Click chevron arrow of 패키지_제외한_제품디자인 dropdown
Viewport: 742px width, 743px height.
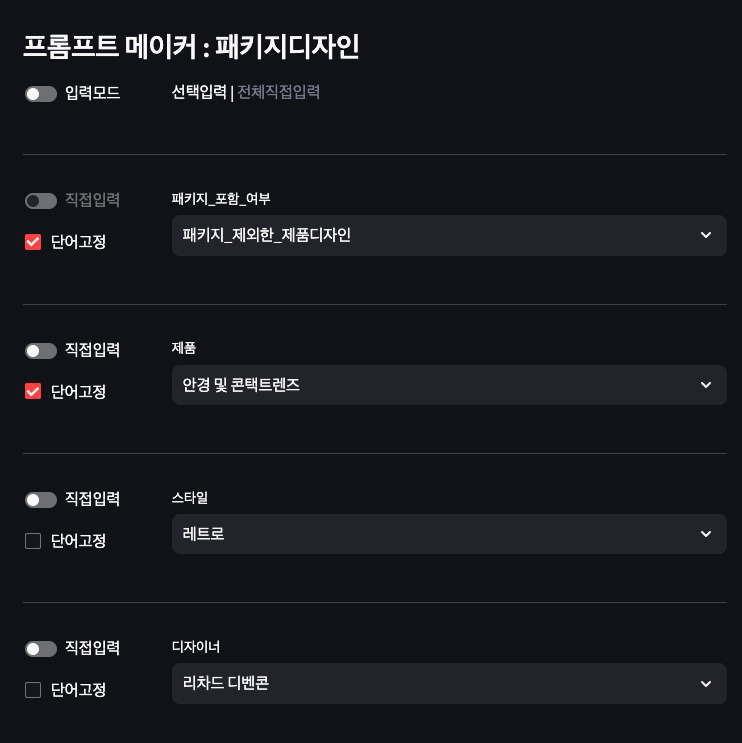click(x=706, y=235)
